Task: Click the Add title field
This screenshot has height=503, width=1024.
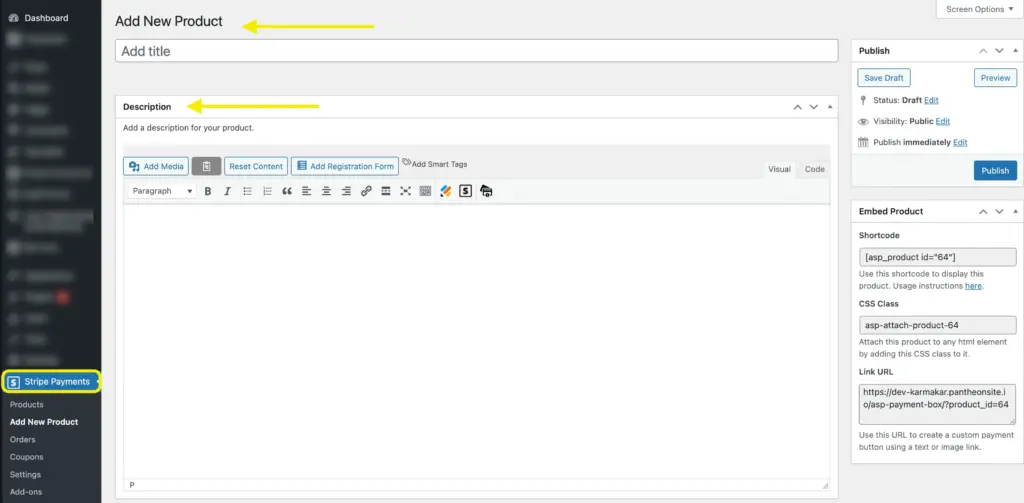Action: tap(476, 51)
